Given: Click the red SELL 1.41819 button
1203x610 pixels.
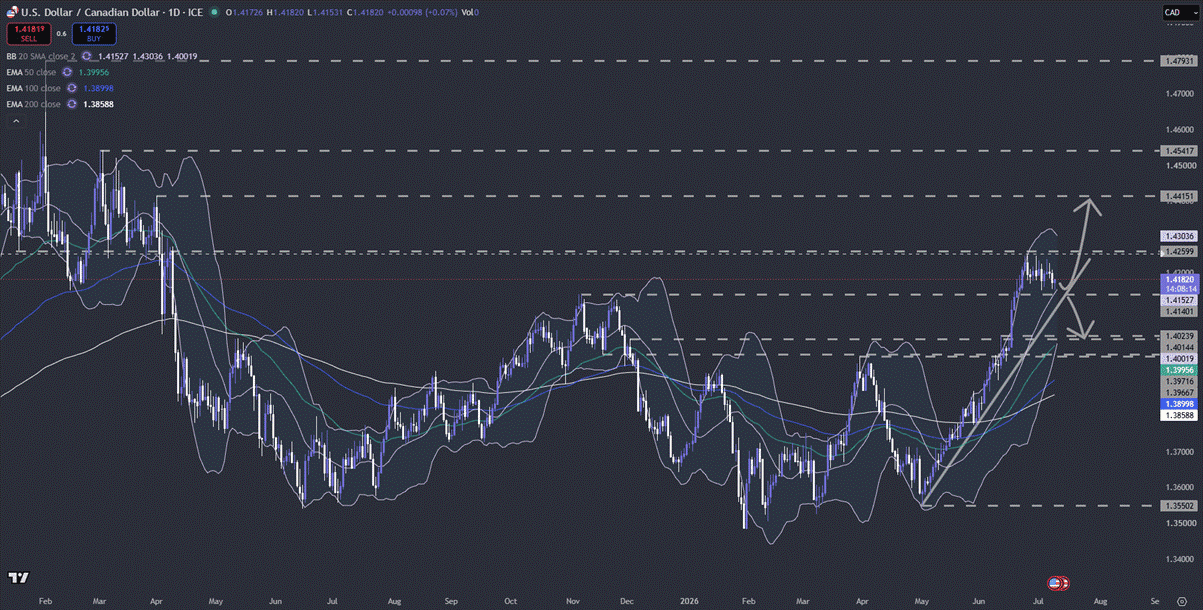Looking at the screenshot, I should pos(28,33).
